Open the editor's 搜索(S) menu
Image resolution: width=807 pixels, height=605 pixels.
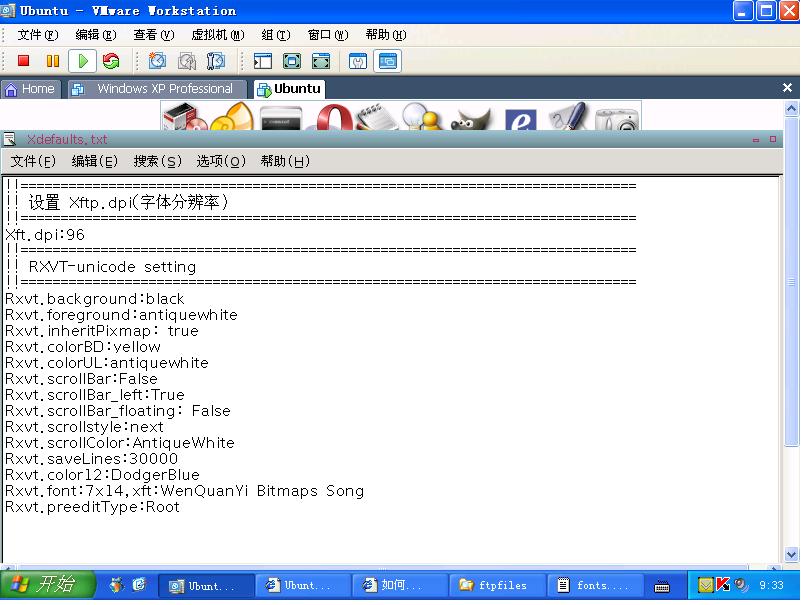157,162
